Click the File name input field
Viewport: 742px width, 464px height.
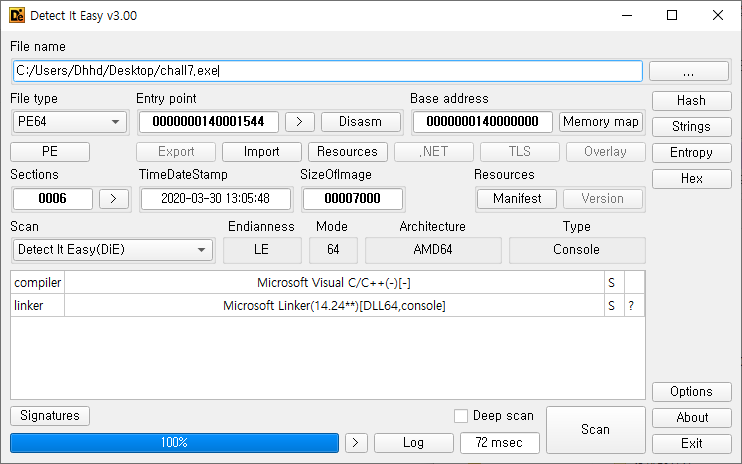[x=327, y=71]
